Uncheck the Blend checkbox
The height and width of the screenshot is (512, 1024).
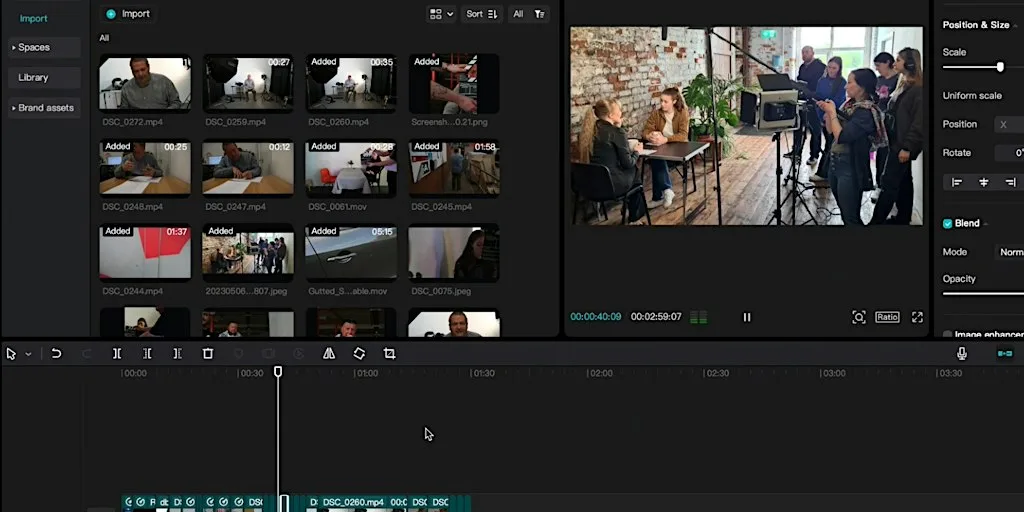point(947,223)
